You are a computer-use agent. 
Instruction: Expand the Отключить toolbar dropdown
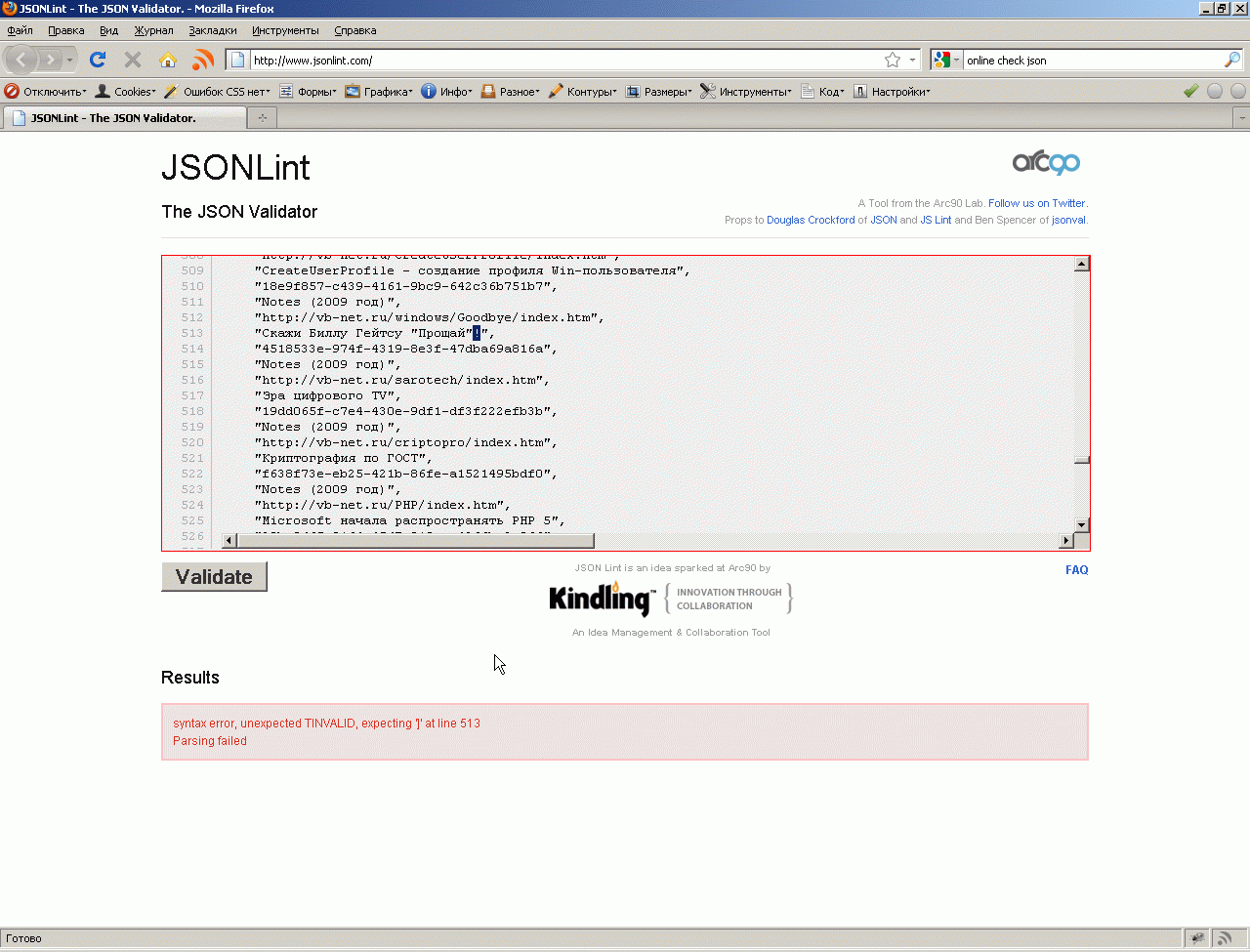[46, 92]
